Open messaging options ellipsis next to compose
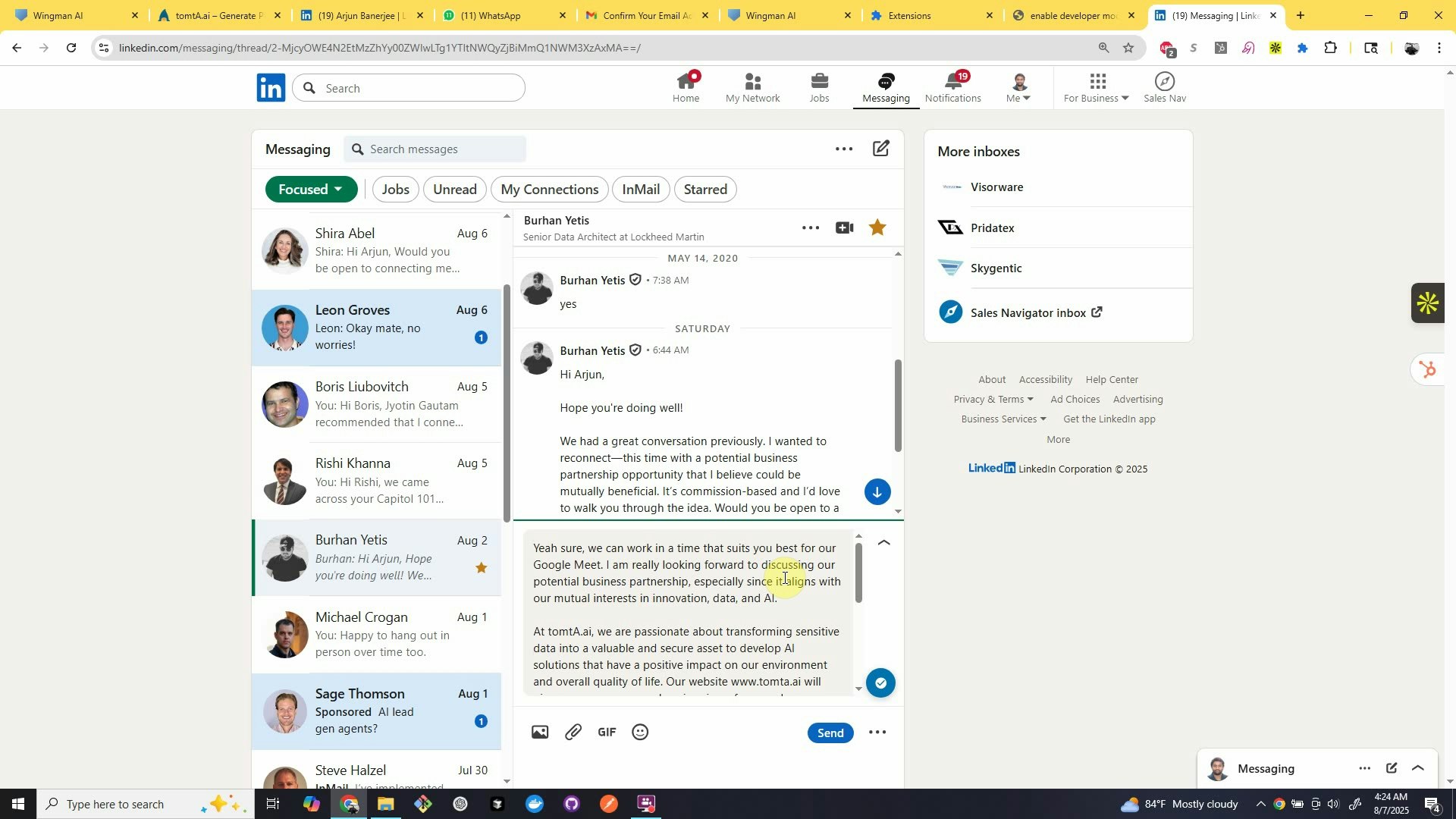This screenshot has width=1456, height=819. tap(844, 149)
